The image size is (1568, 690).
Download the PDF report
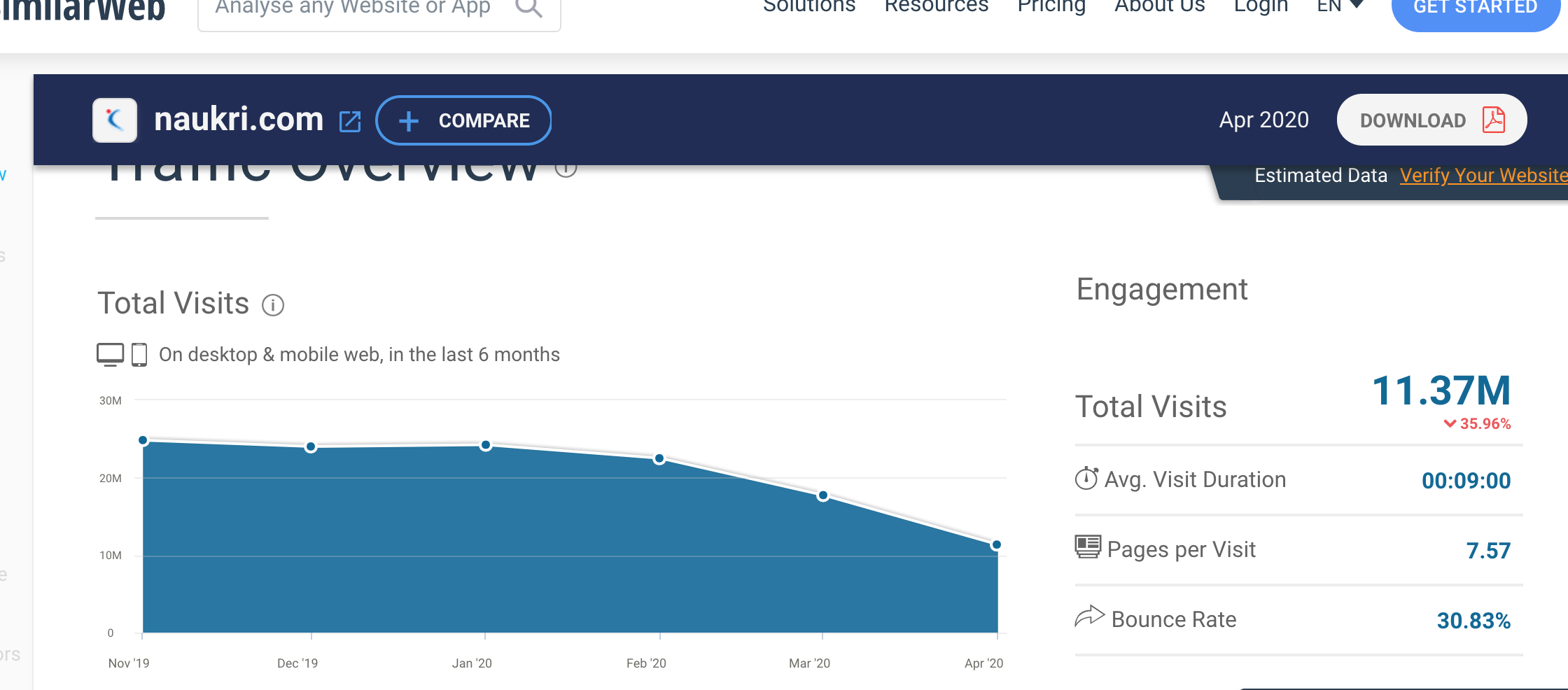point(1431,120)
